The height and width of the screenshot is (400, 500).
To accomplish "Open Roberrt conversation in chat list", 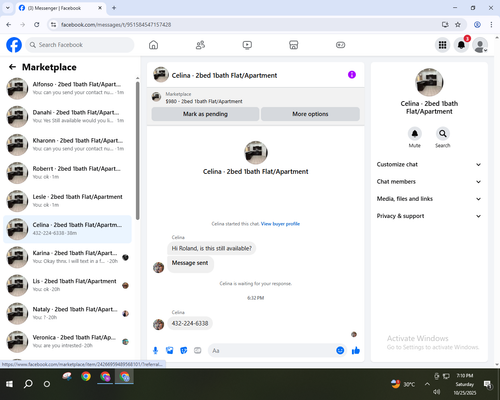I will [67, 173].
